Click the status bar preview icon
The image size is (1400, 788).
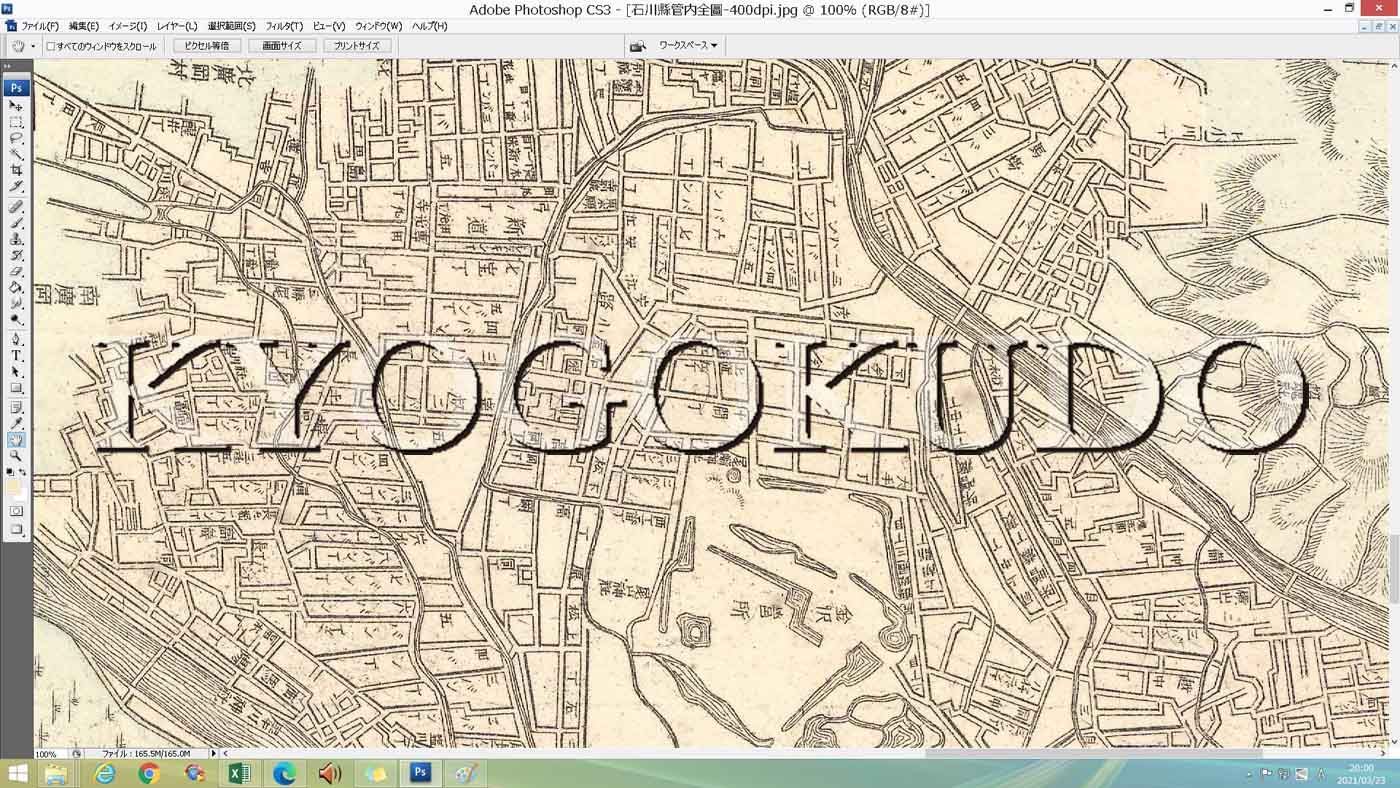[x=77, y=753]
